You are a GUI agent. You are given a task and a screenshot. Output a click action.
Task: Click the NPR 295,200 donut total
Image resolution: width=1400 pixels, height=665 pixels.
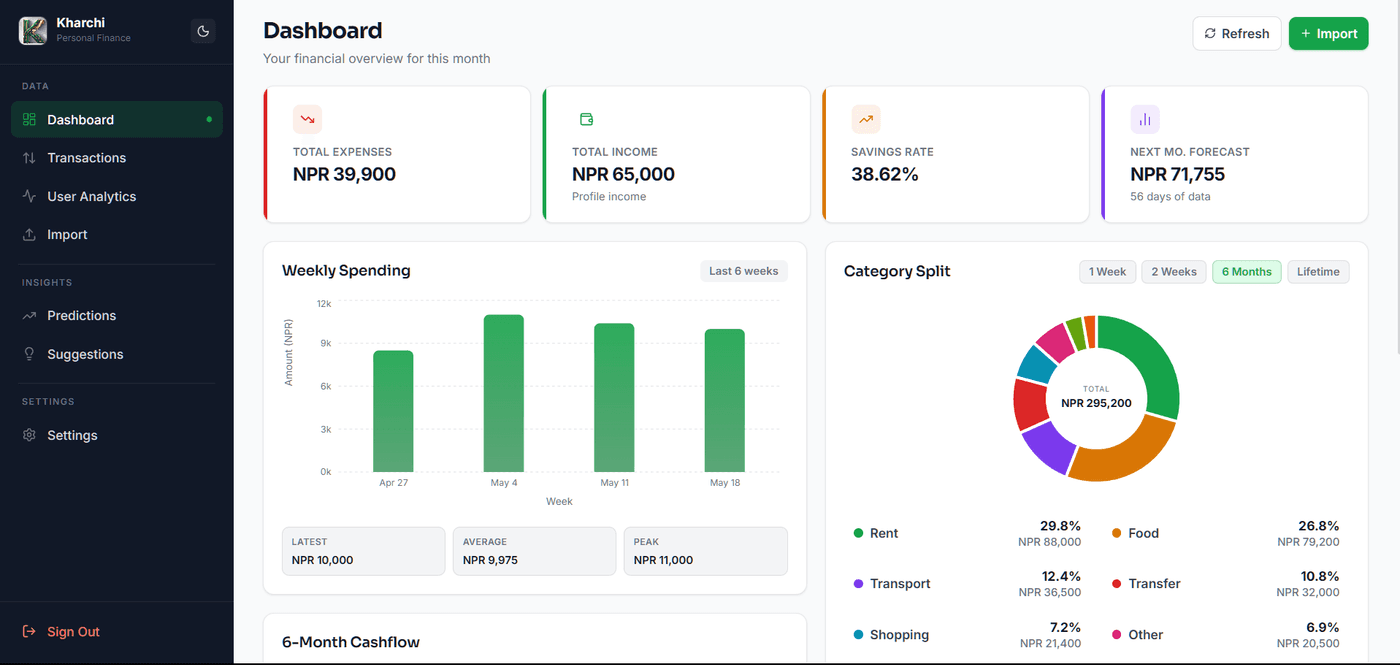[x=1096, y=403]
